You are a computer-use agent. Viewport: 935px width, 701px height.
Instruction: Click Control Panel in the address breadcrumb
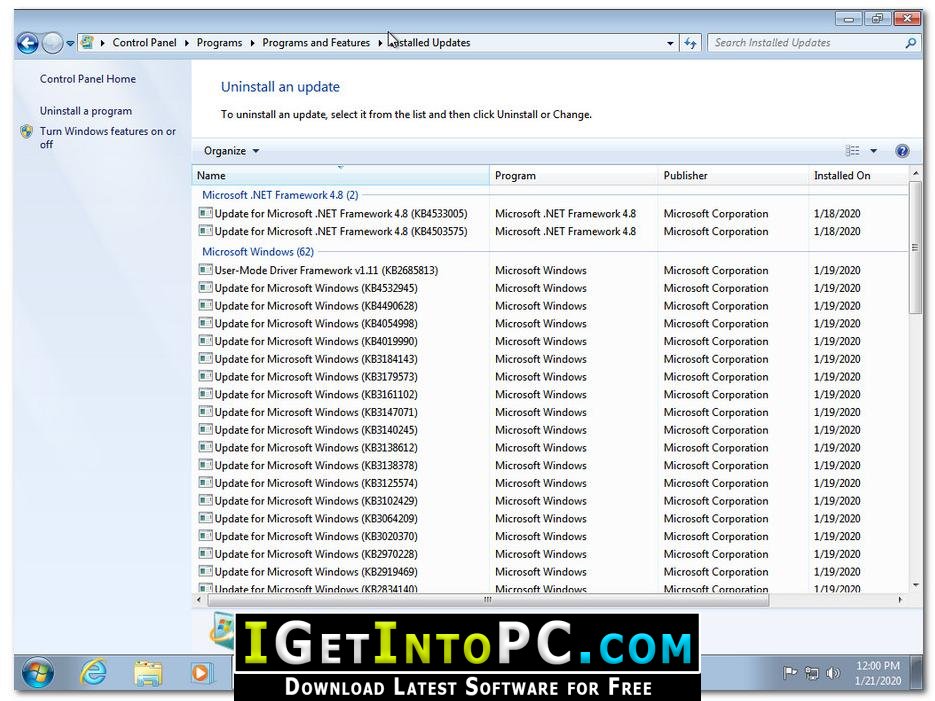(x=144, y=43)
